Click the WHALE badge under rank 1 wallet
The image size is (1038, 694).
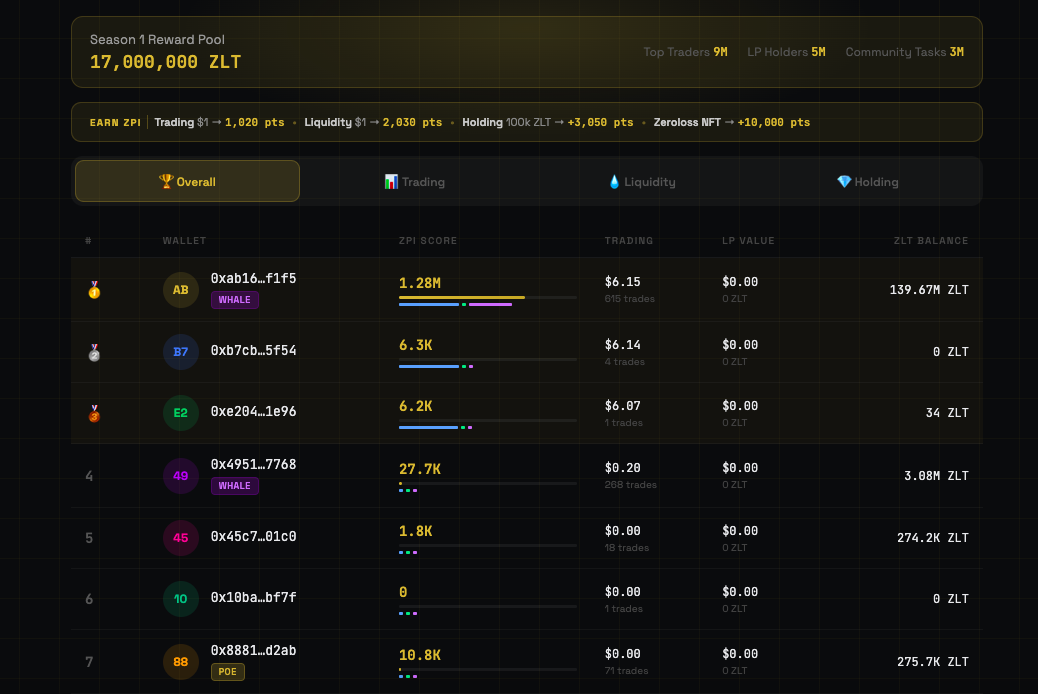click(x=234, y=299)
